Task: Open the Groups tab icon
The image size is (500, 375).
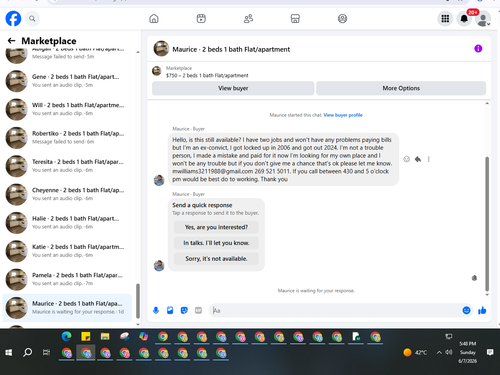Action: pyautogui.click(x=342, y=19)
